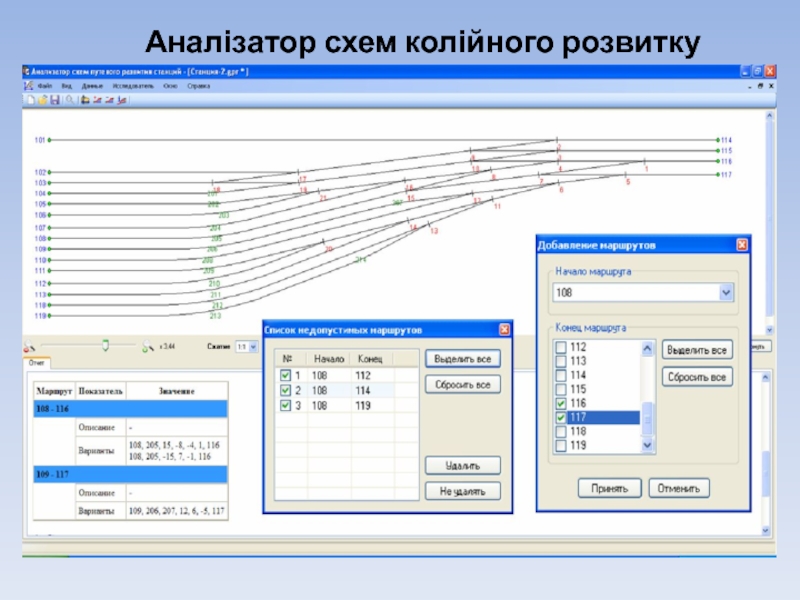800x600 pixels.
Task: Click the Конец маршрута list scrollbar thumb
Action: point(647,419)
